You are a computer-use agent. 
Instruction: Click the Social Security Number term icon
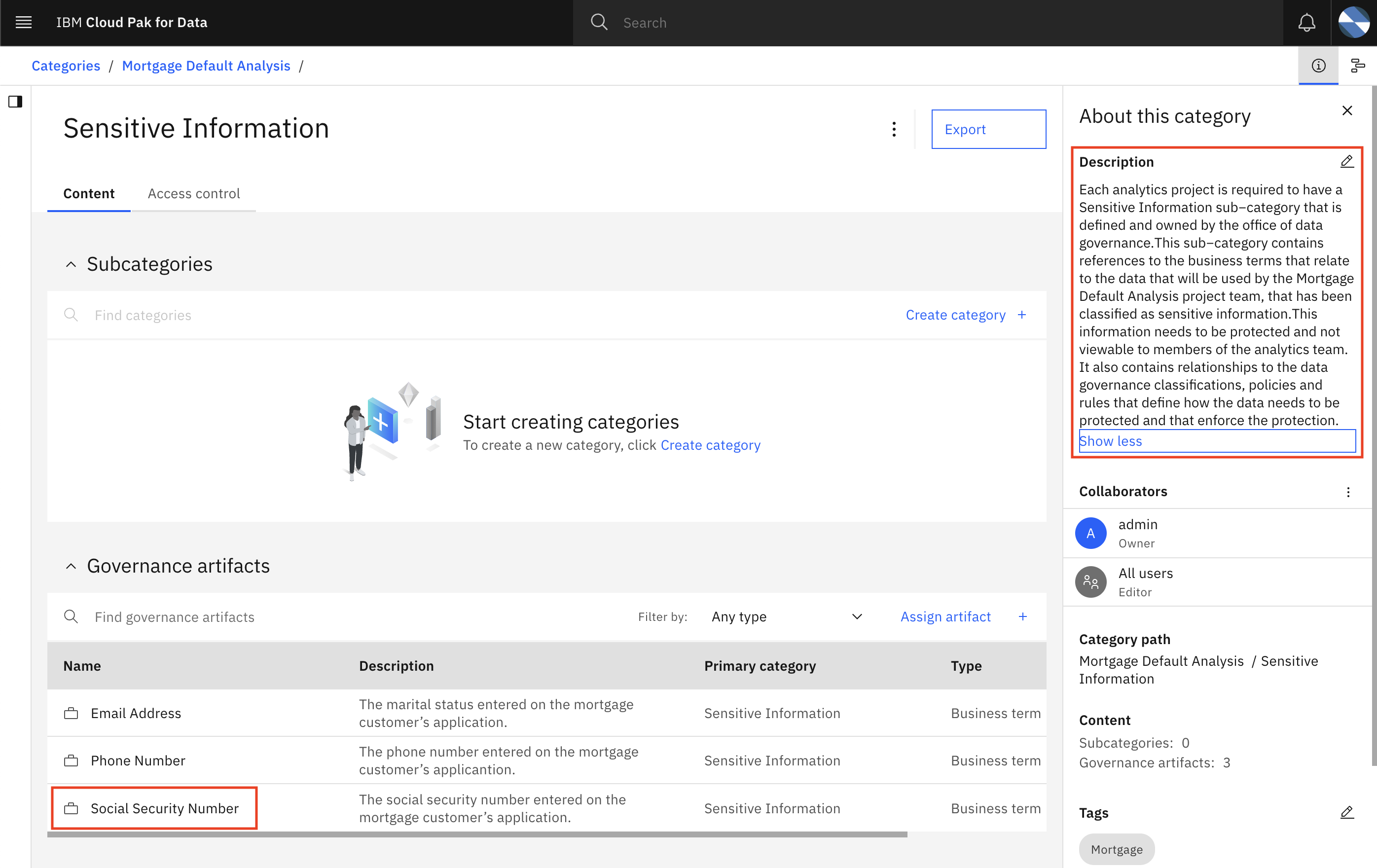point(71,808)
